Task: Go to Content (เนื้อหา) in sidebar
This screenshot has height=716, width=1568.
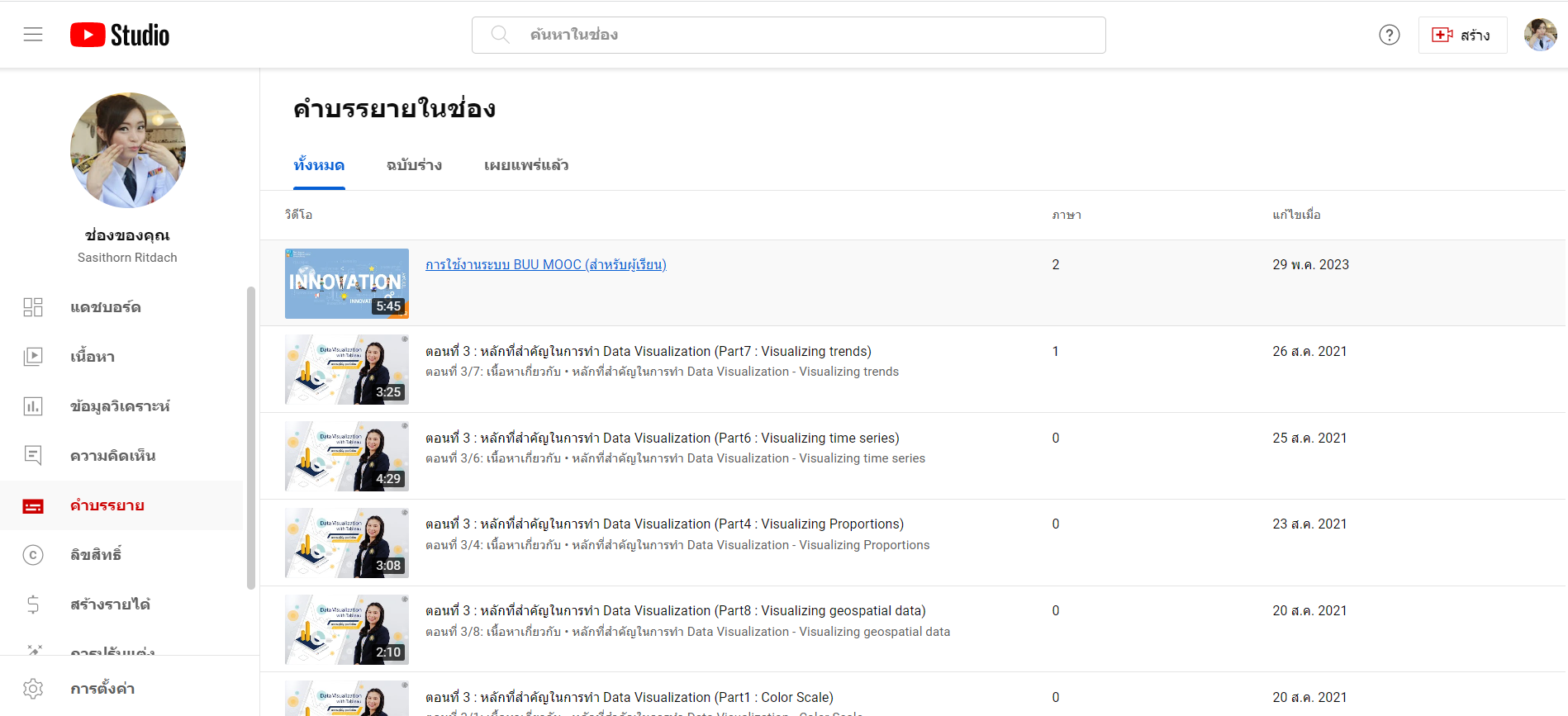Action: click(92, 357)
